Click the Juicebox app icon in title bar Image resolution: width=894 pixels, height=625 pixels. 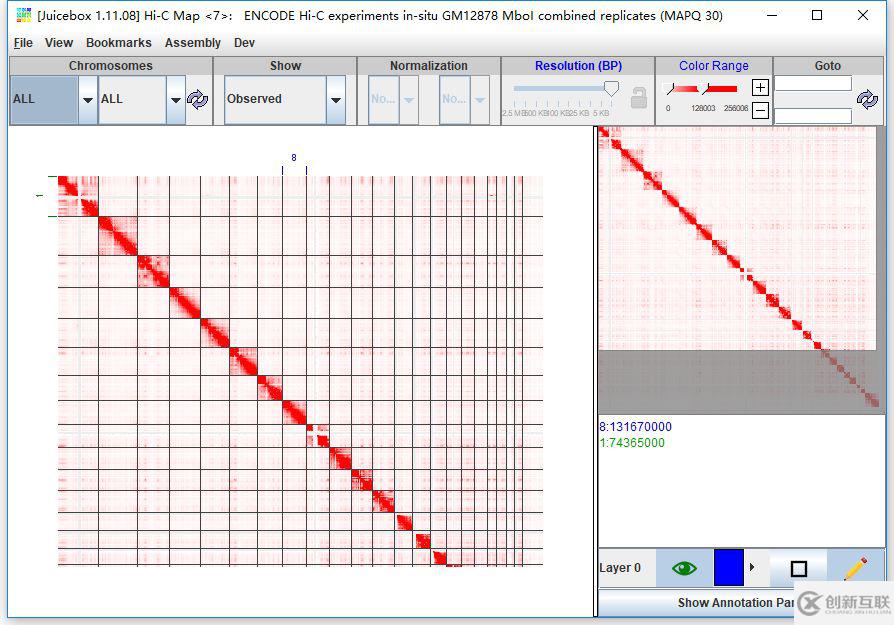point(23,15)
